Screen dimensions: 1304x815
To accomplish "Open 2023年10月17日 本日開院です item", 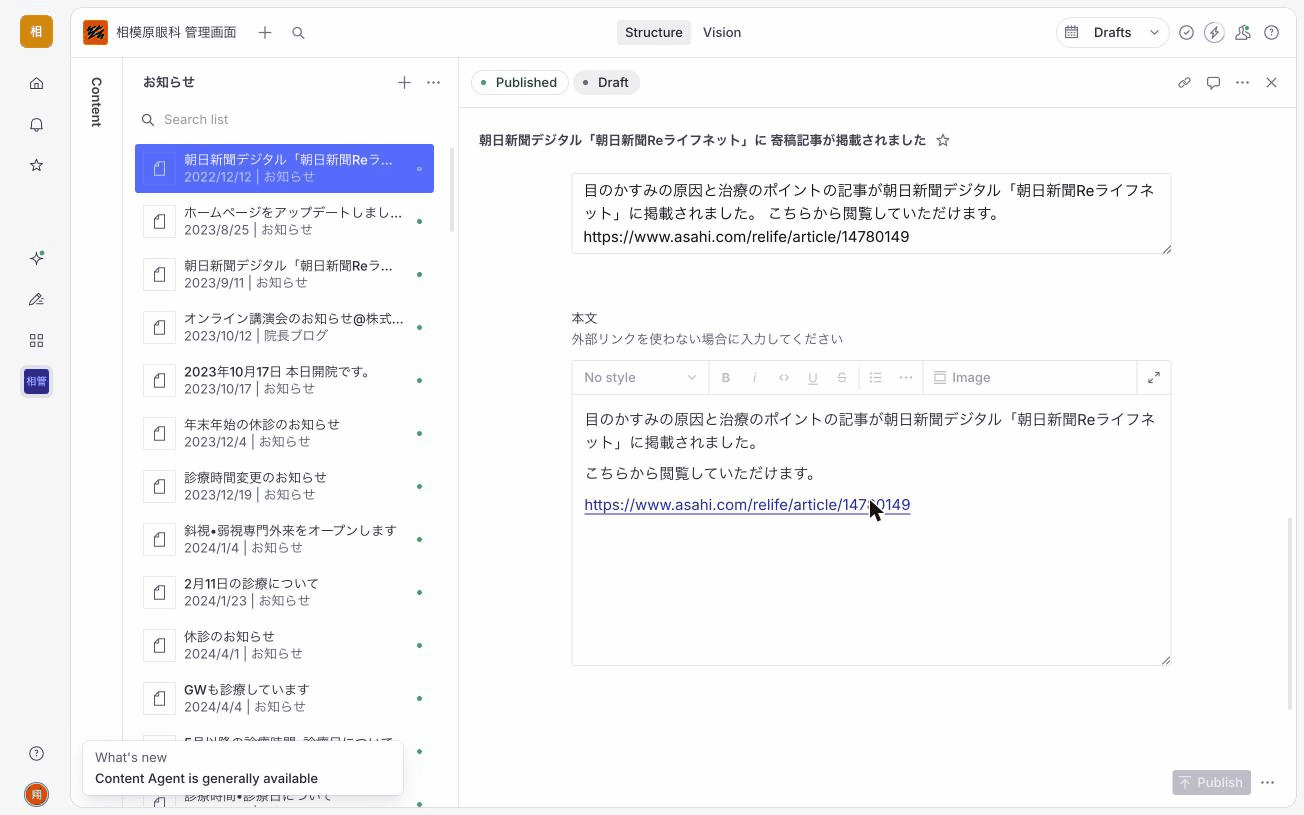I will click(284, 380).
